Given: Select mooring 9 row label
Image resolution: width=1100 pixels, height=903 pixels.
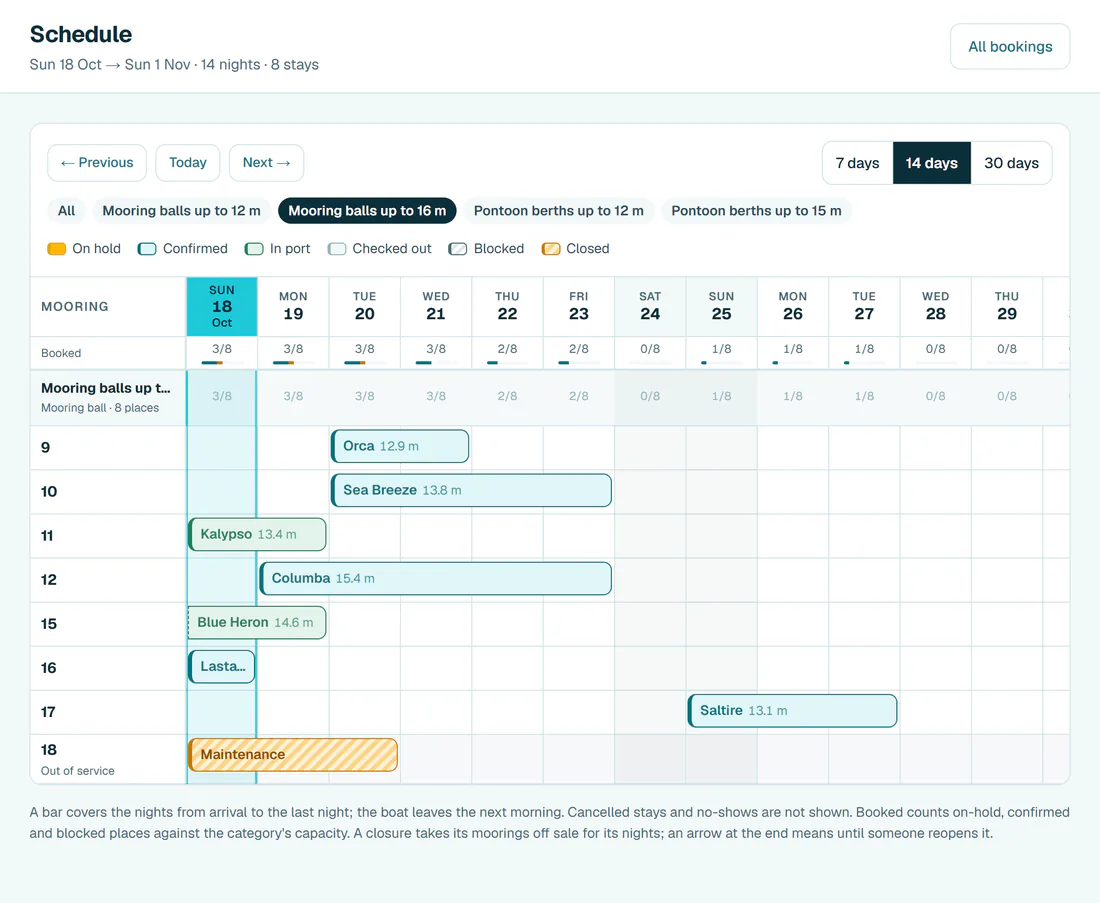Looking at the screenshot, I should [x=108, y=448].
